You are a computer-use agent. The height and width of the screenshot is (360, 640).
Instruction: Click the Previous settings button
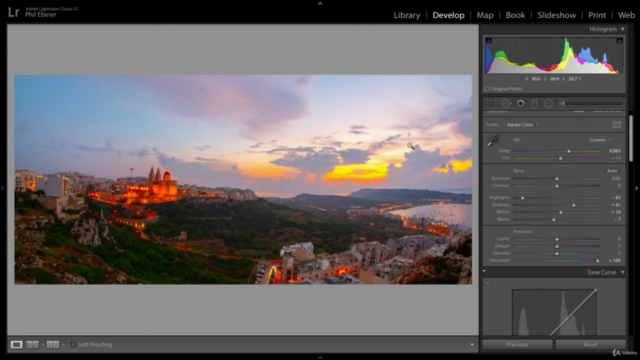pos(517,345)
